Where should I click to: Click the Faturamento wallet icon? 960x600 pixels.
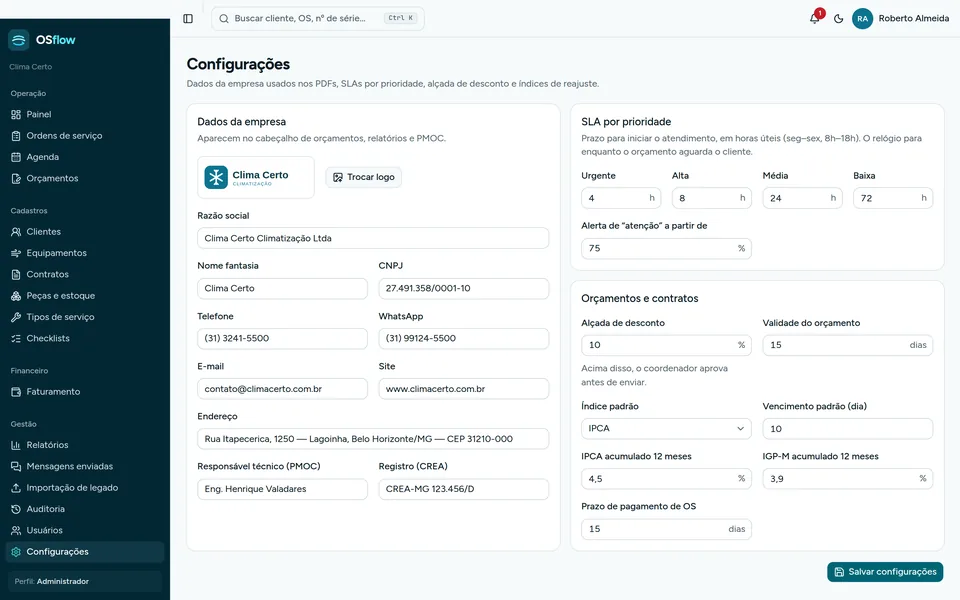coord(16,392)
